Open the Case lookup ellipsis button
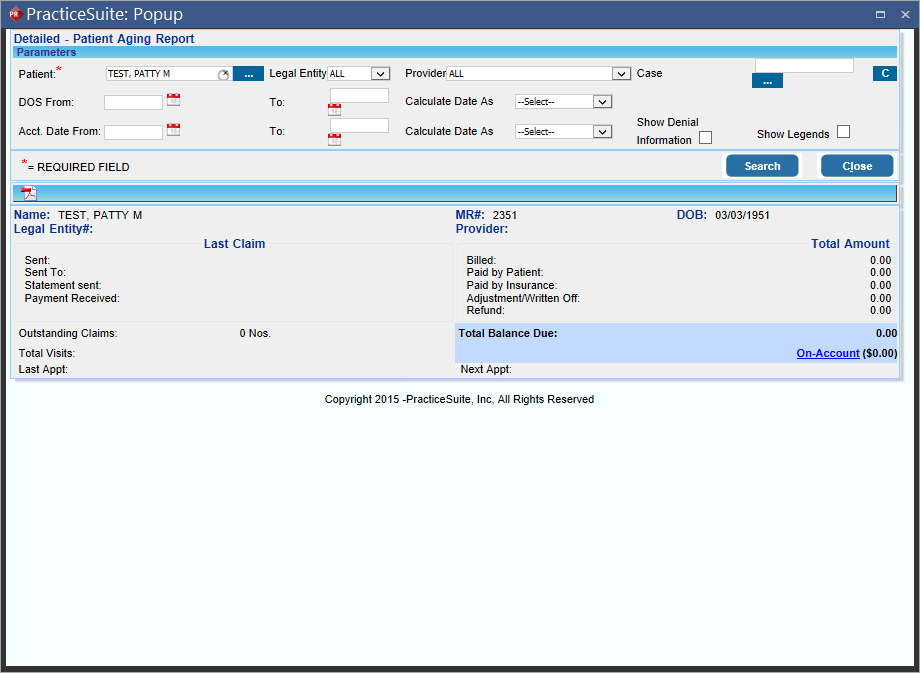The height and width of the screenshot is (673, 920). [767, 80]
